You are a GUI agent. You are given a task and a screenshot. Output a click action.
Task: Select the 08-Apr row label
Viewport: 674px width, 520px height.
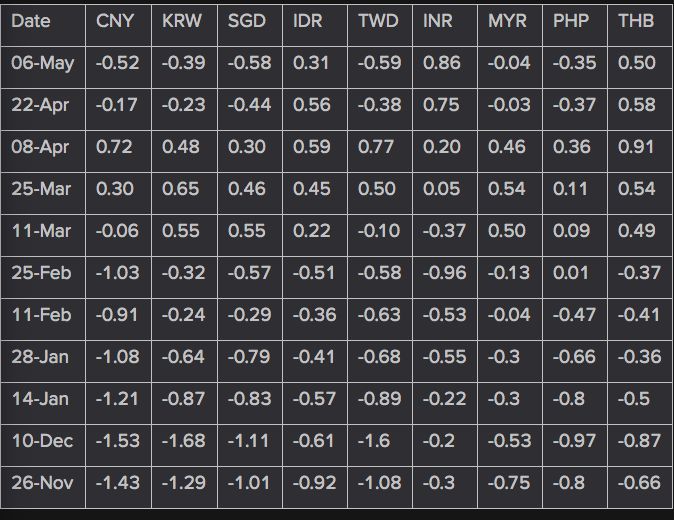[x=40, y=147]
